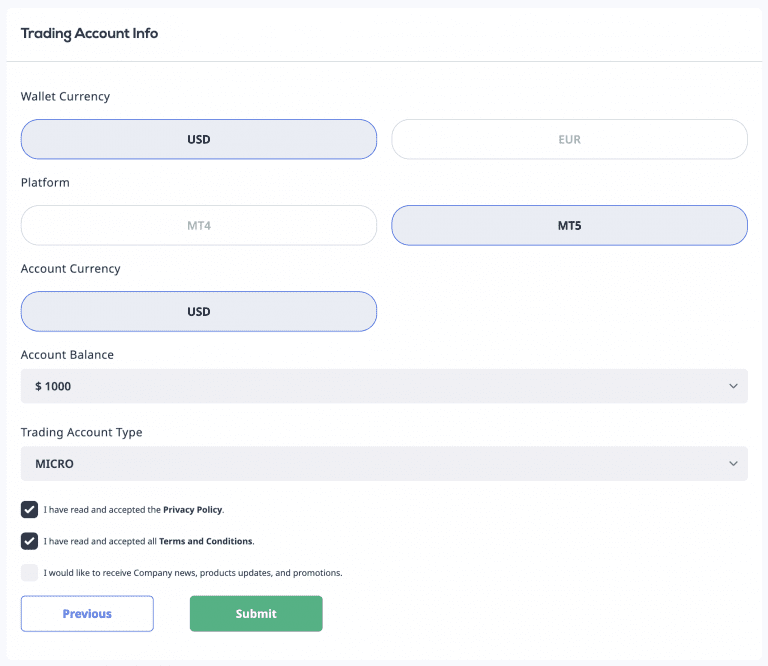Click the Trading Account Info heading
The width and height of the screenshot is (768, 666).
pyautogui.click(x=89, y=33)
